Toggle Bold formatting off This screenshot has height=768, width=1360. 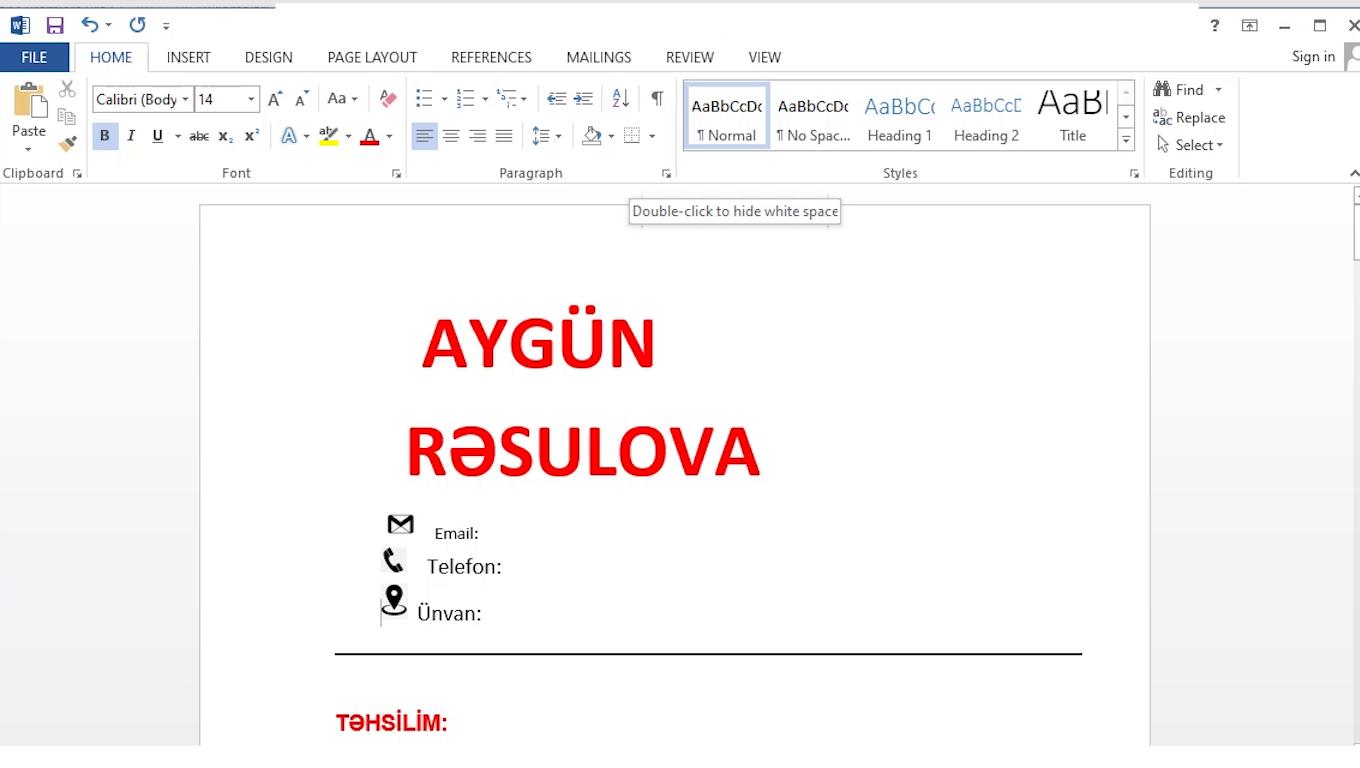[104, 136]
